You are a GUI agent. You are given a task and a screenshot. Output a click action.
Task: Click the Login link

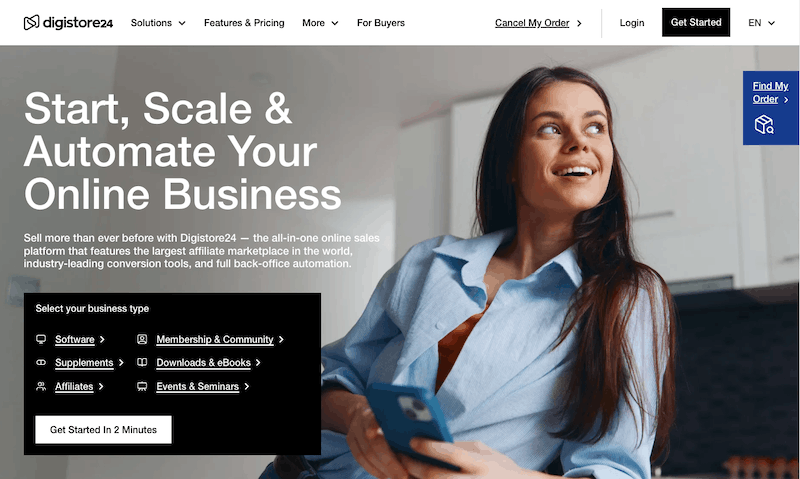click(632, 23)
